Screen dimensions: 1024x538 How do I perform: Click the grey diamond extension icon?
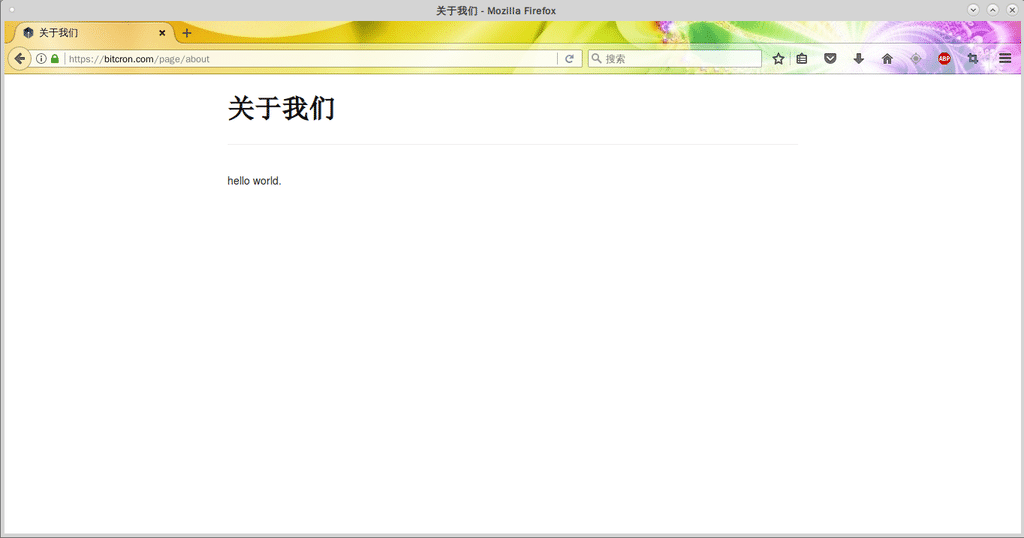click(916, 59)
